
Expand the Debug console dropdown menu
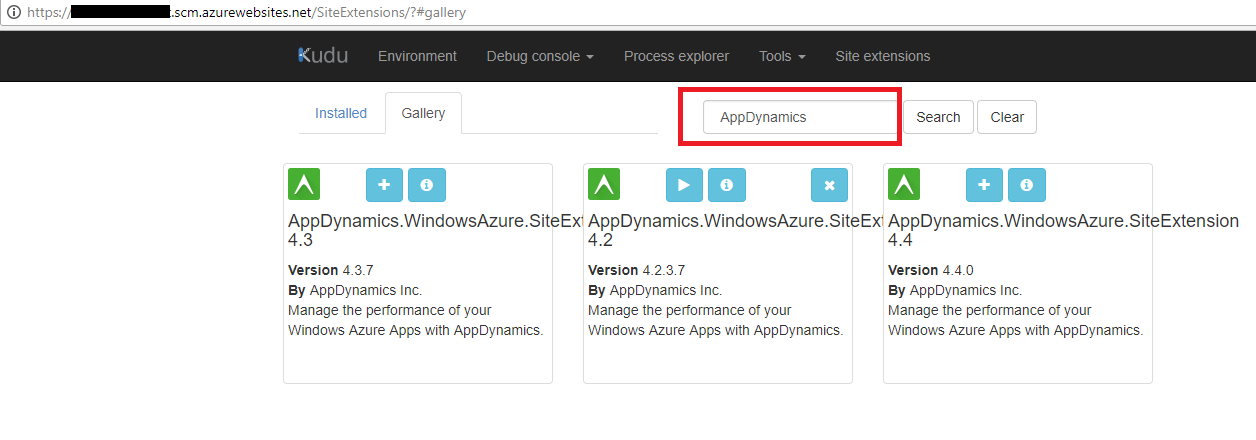tap(540, 56)
